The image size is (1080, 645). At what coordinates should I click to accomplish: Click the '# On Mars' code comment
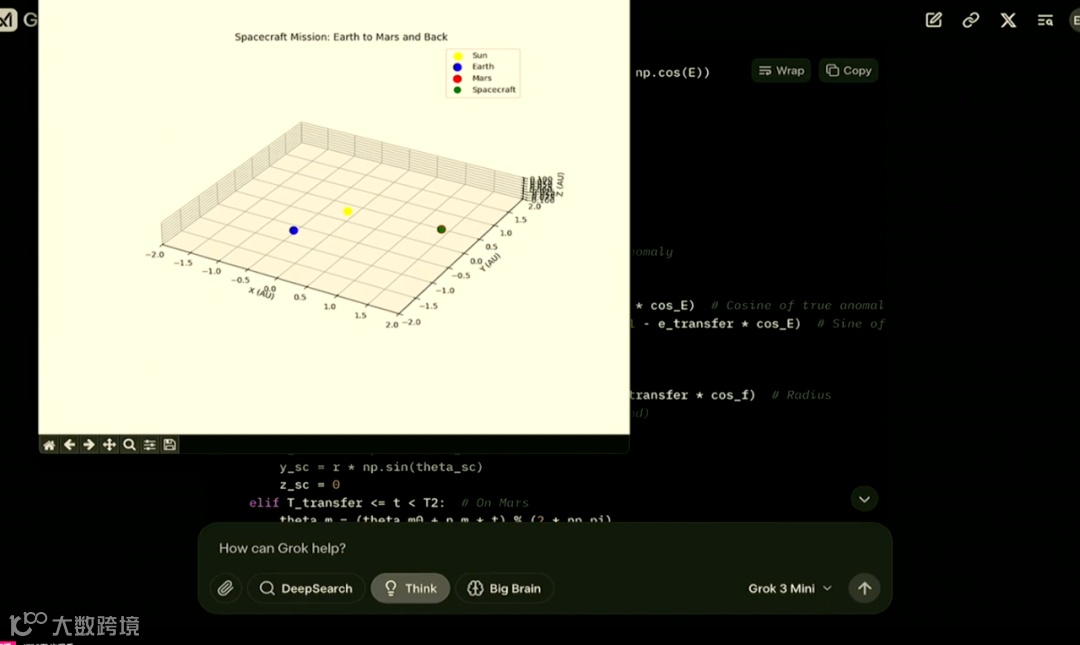click(x=495, y=503)
